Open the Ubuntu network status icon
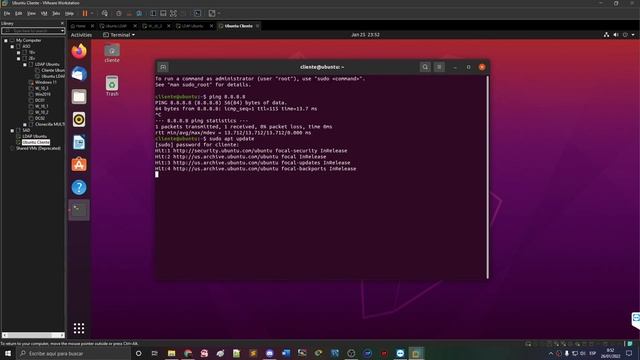Image resolution: width=640 pixels, height=360 pixels. click(607, 35)
